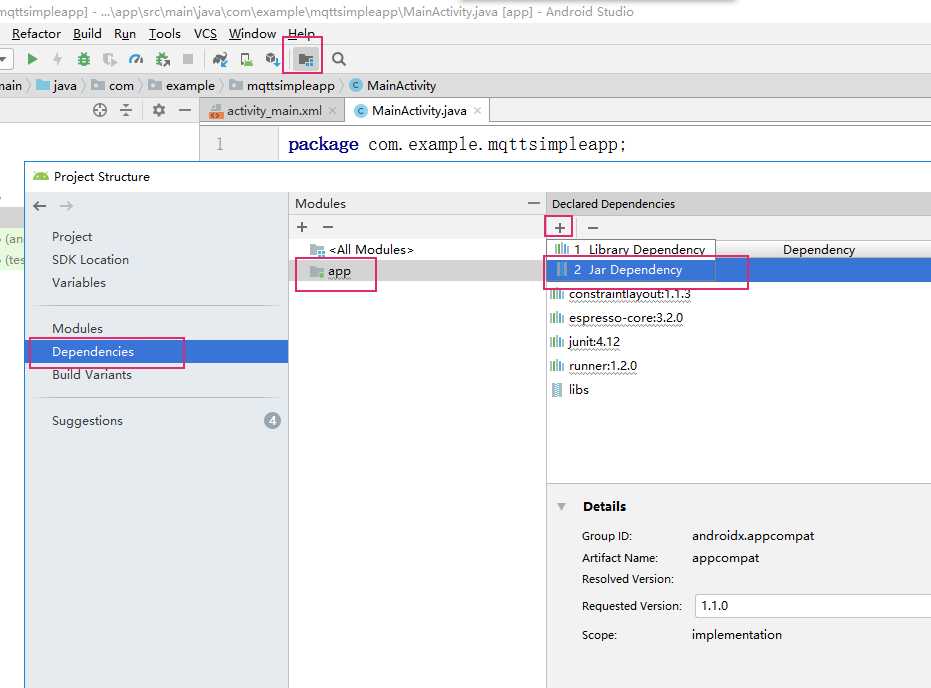Sync project with Gradle files icon
The width and height of the screenshot is (931, 688).
pyautogui.click(x=220, y=59)
